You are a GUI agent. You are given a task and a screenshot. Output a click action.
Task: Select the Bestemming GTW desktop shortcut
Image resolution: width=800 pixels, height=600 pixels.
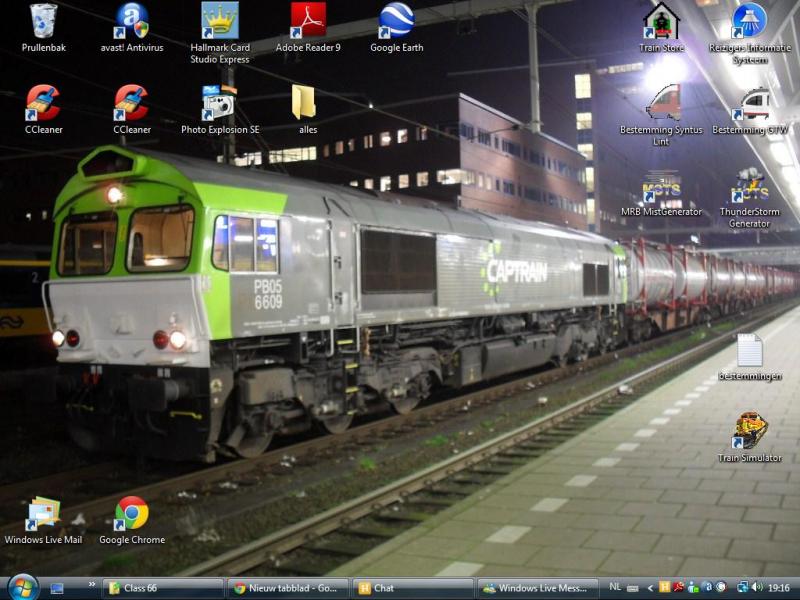coord(749,111)
